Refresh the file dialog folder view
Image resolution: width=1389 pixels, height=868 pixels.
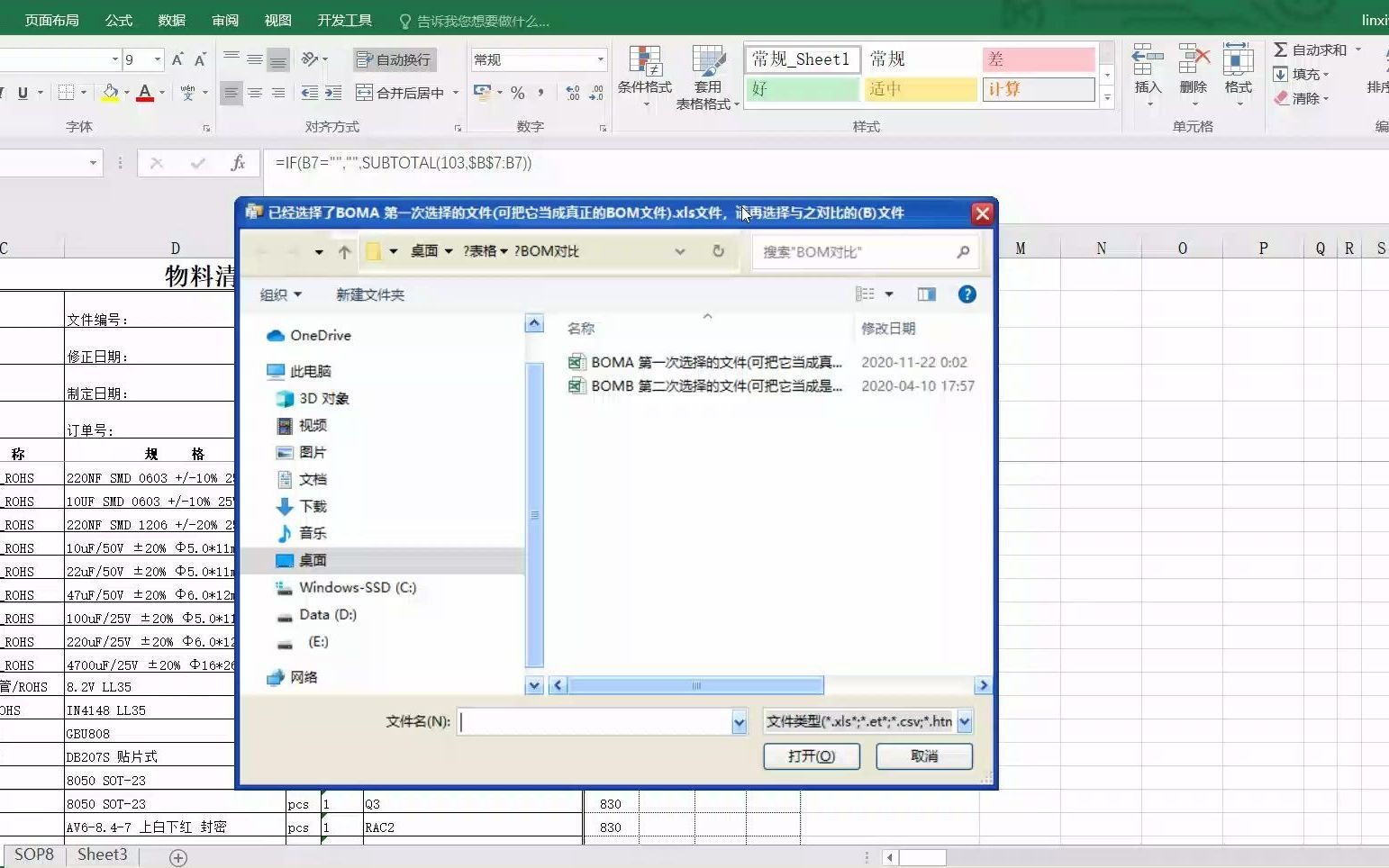(x=718, y=251)
